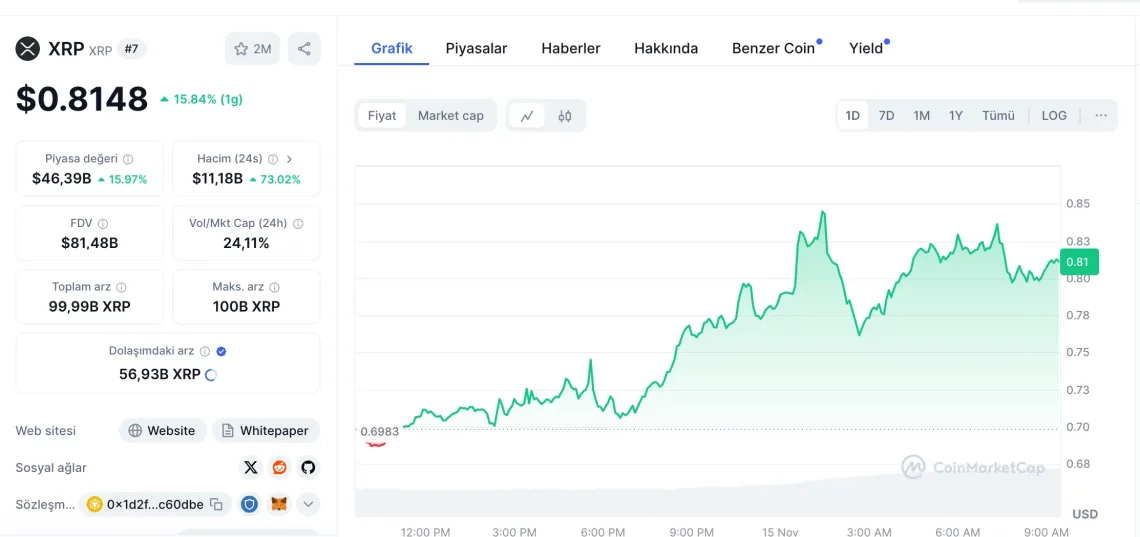Click the $46,39B market cap value
This screenshot has width=1140, height=537.
coord(62,179)
